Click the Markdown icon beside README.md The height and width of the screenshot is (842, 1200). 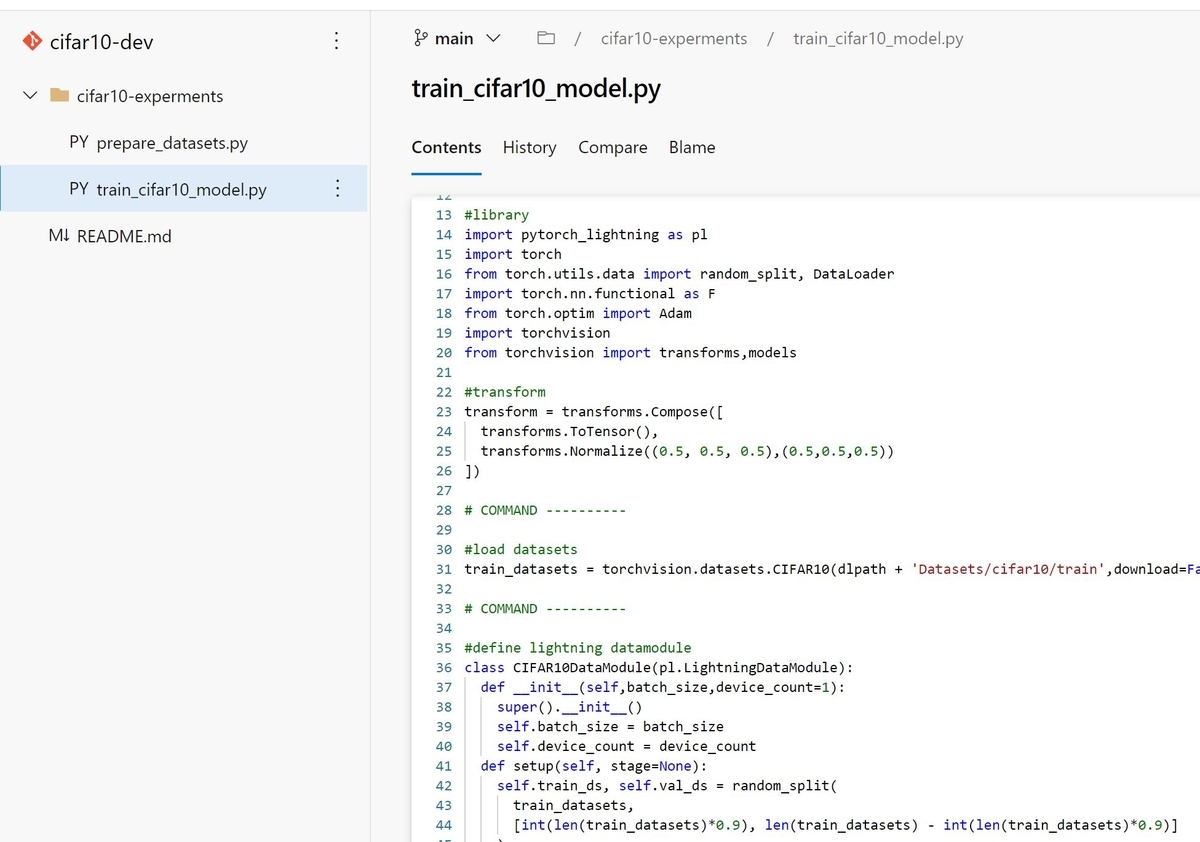(x=59, y=236)
